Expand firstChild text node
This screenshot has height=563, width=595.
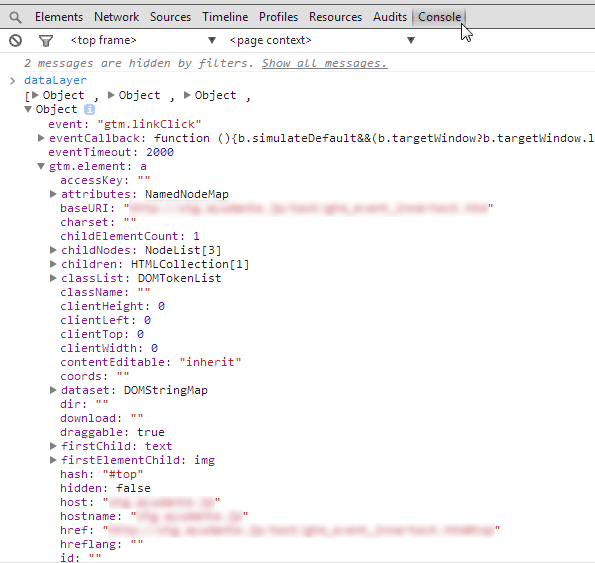(x=53, y=446)
